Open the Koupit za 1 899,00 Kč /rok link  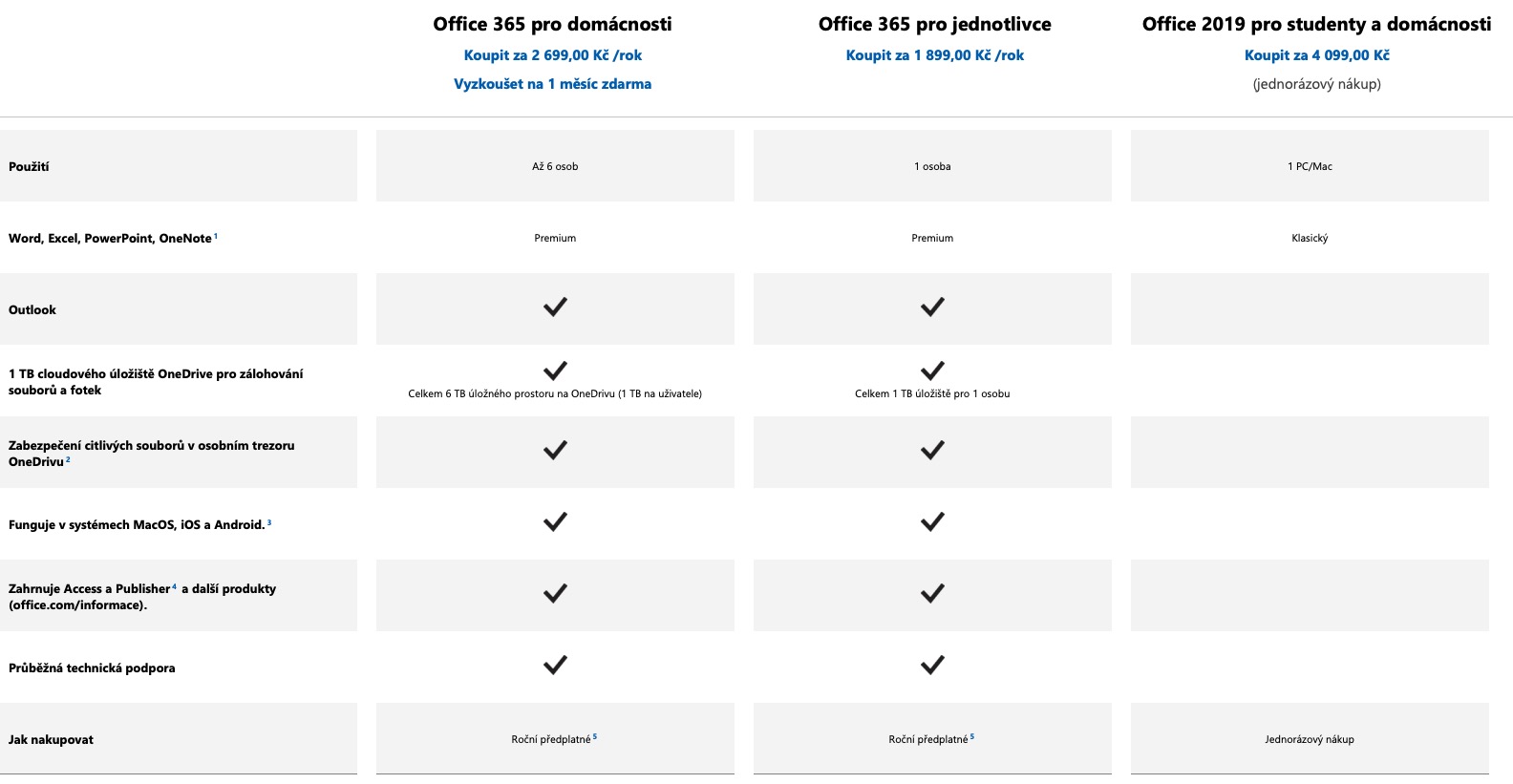pos(934,55)
